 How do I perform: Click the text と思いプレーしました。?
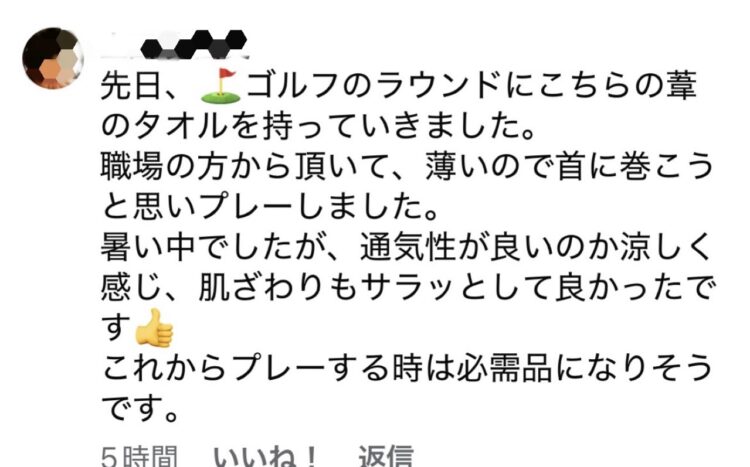tap(270, 207)
